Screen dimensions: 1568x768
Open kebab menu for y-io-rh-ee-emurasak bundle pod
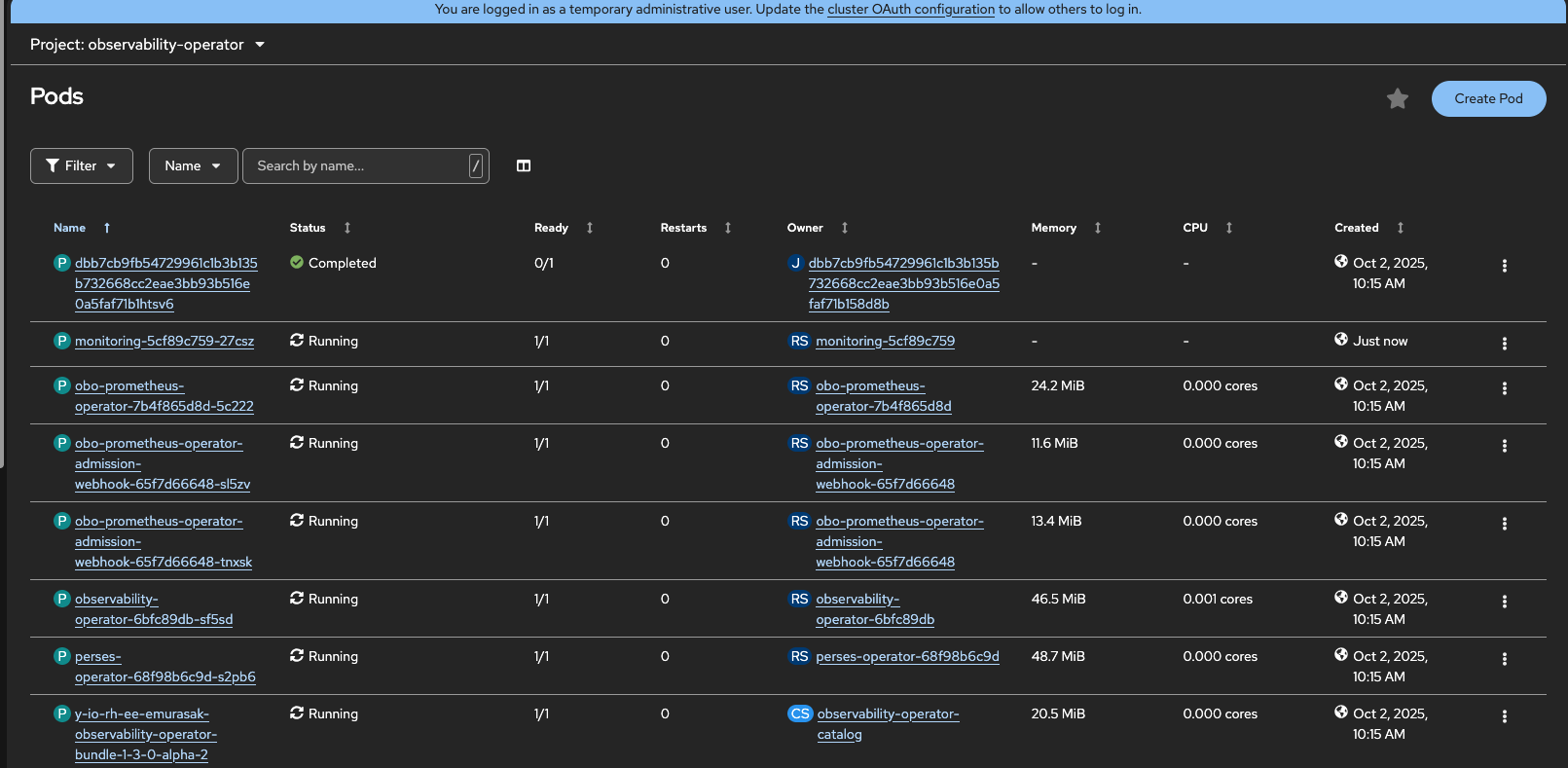tap(1505, 716)
